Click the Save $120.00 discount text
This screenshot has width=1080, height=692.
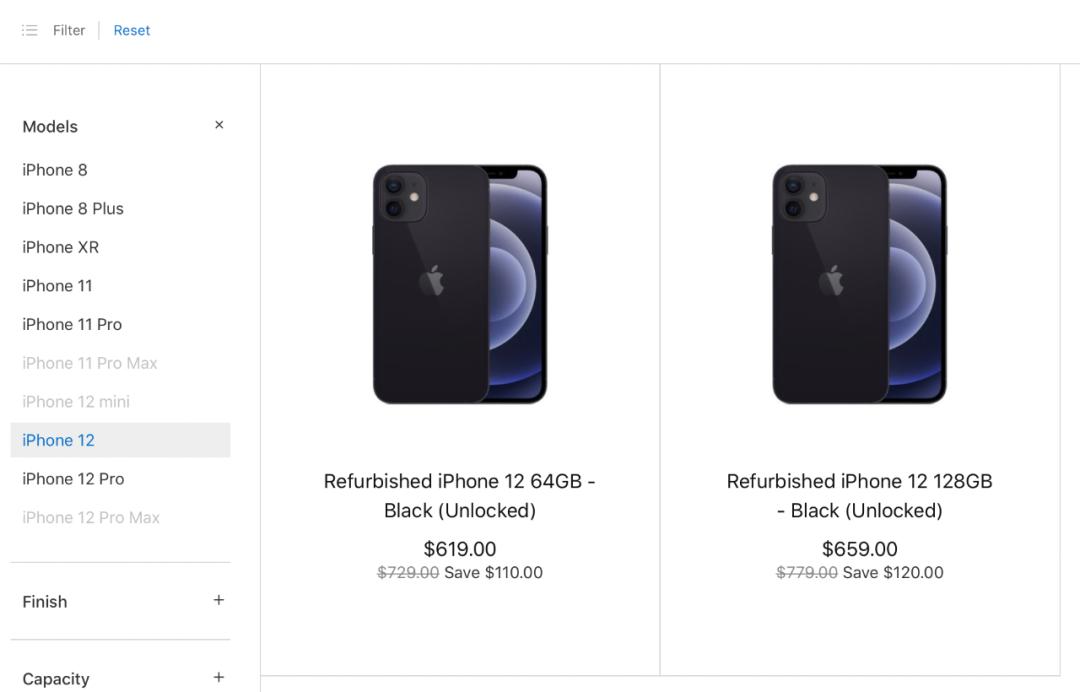(x=893, y=572)
